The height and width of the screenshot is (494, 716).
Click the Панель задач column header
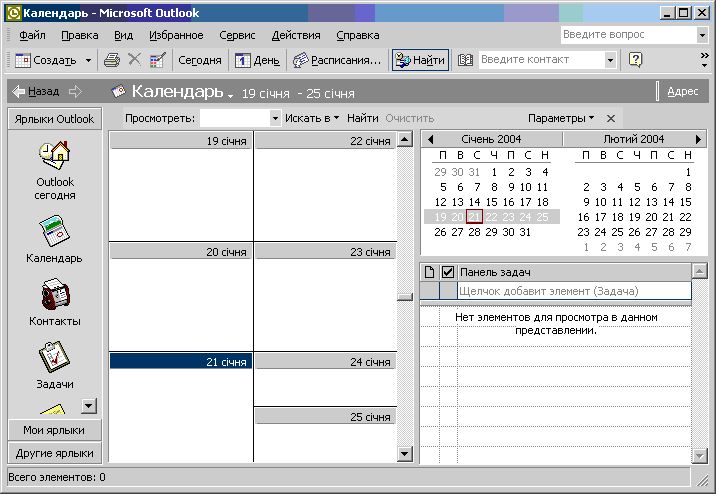(x=574, y=272)
